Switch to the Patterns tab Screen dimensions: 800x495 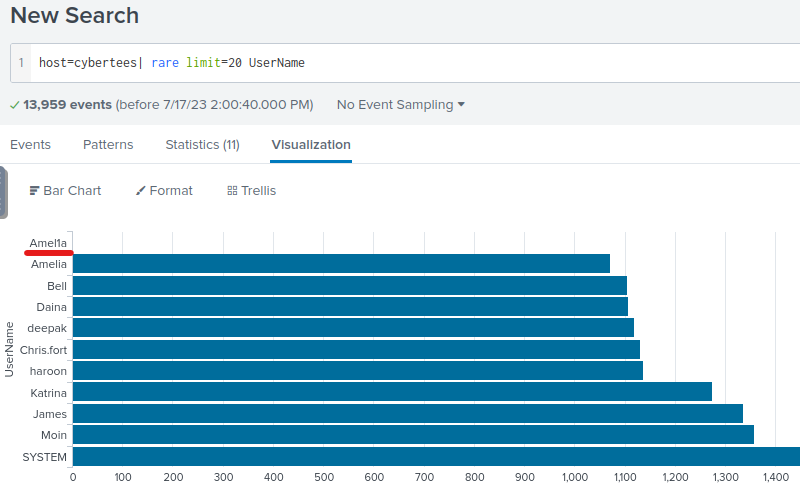tap(108, 145)
